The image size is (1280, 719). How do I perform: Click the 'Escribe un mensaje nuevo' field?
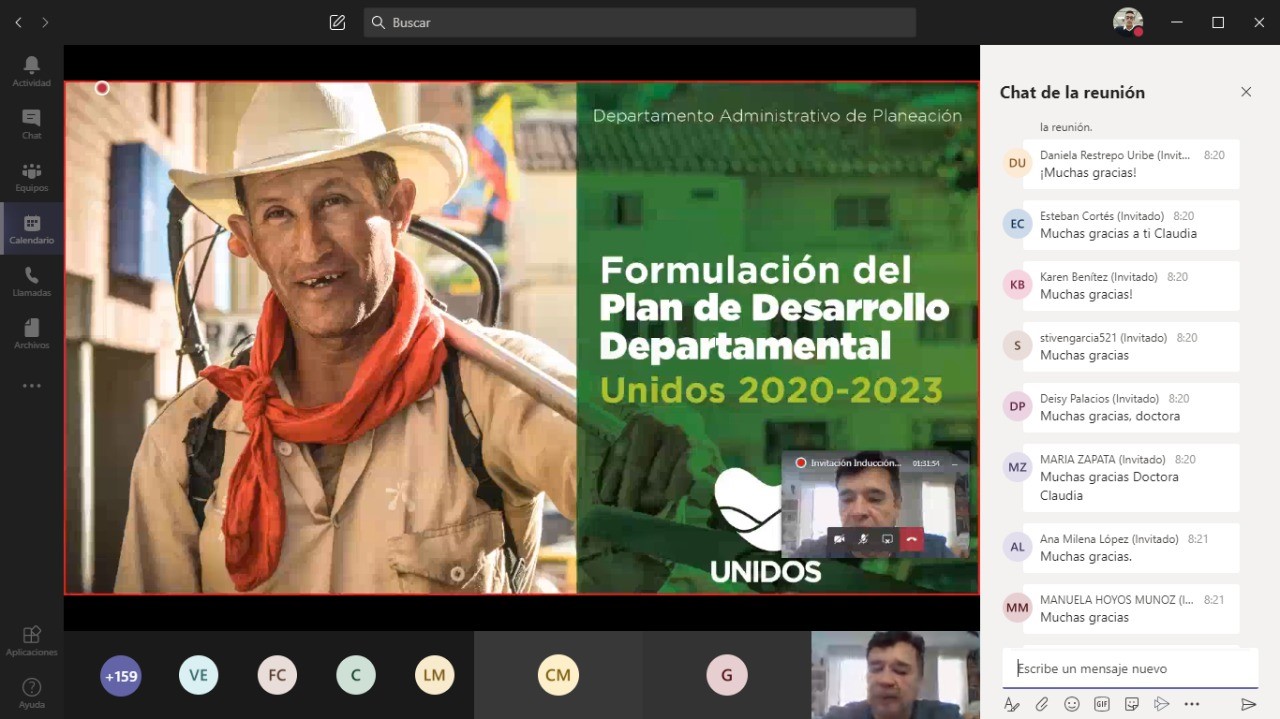1130,668
